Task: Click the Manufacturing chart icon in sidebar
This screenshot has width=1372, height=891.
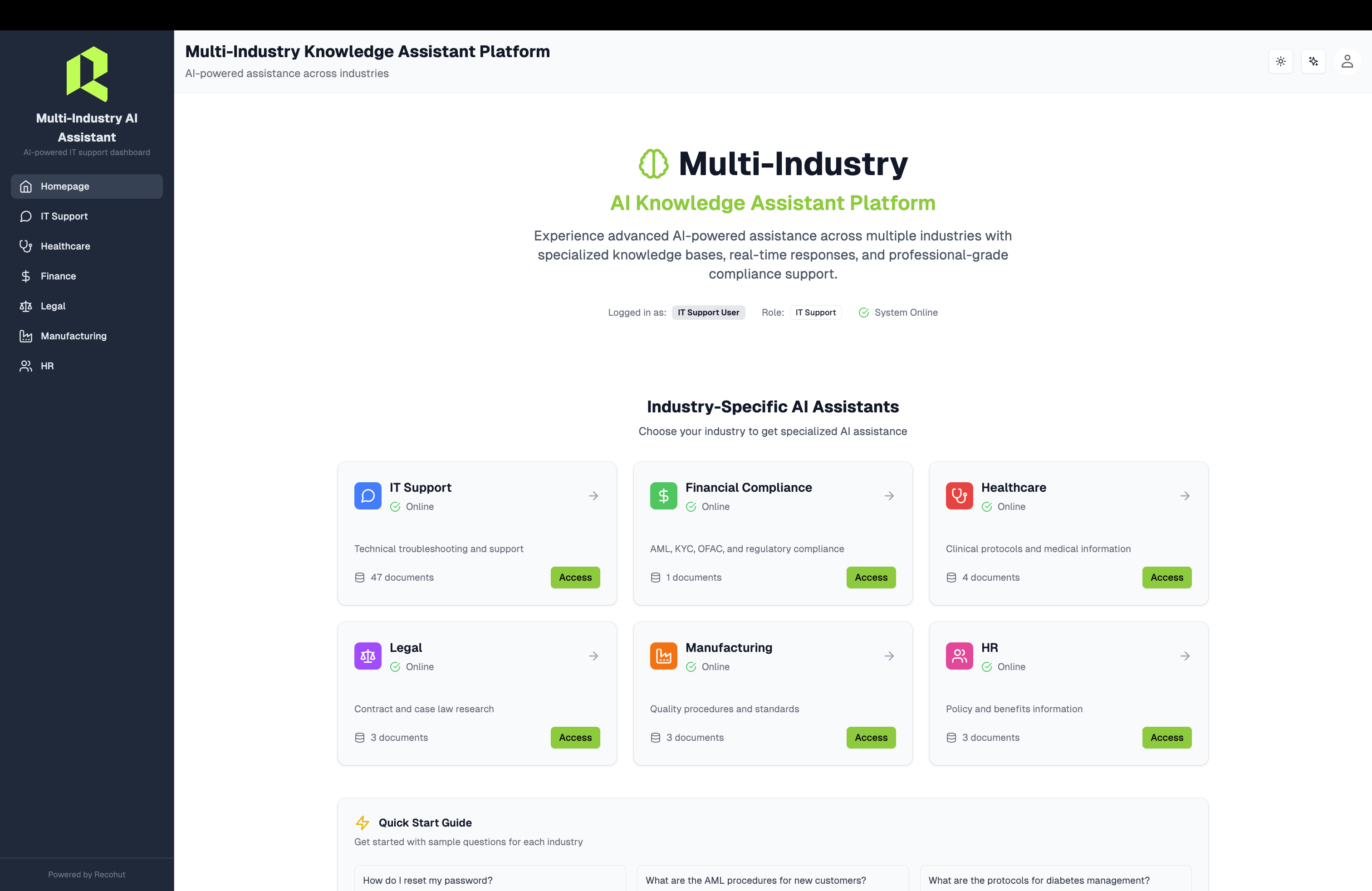Action: coord(26,336)
